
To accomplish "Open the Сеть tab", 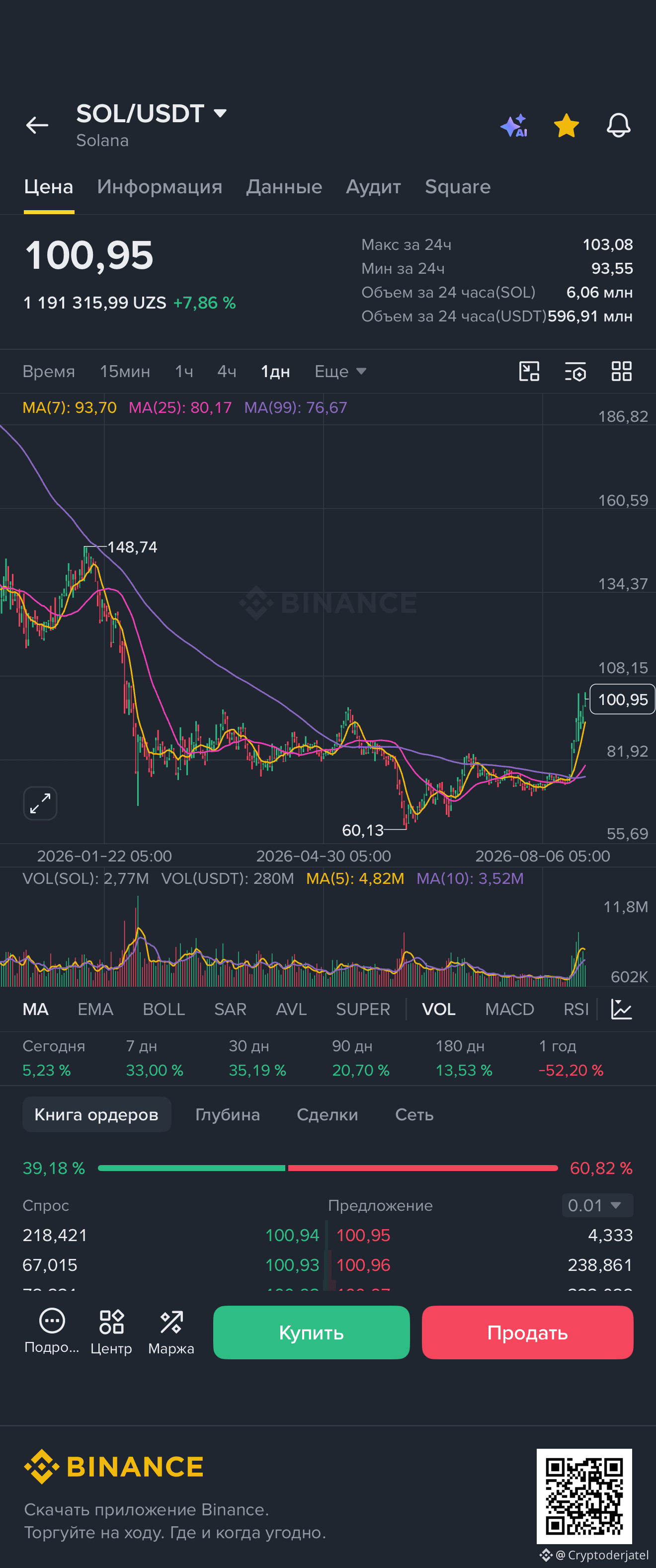I will [x=414, y=1114].
